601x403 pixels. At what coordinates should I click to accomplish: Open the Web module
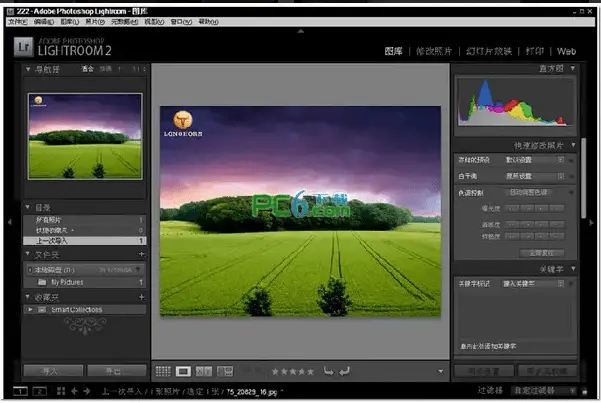(x=567, y=50)
